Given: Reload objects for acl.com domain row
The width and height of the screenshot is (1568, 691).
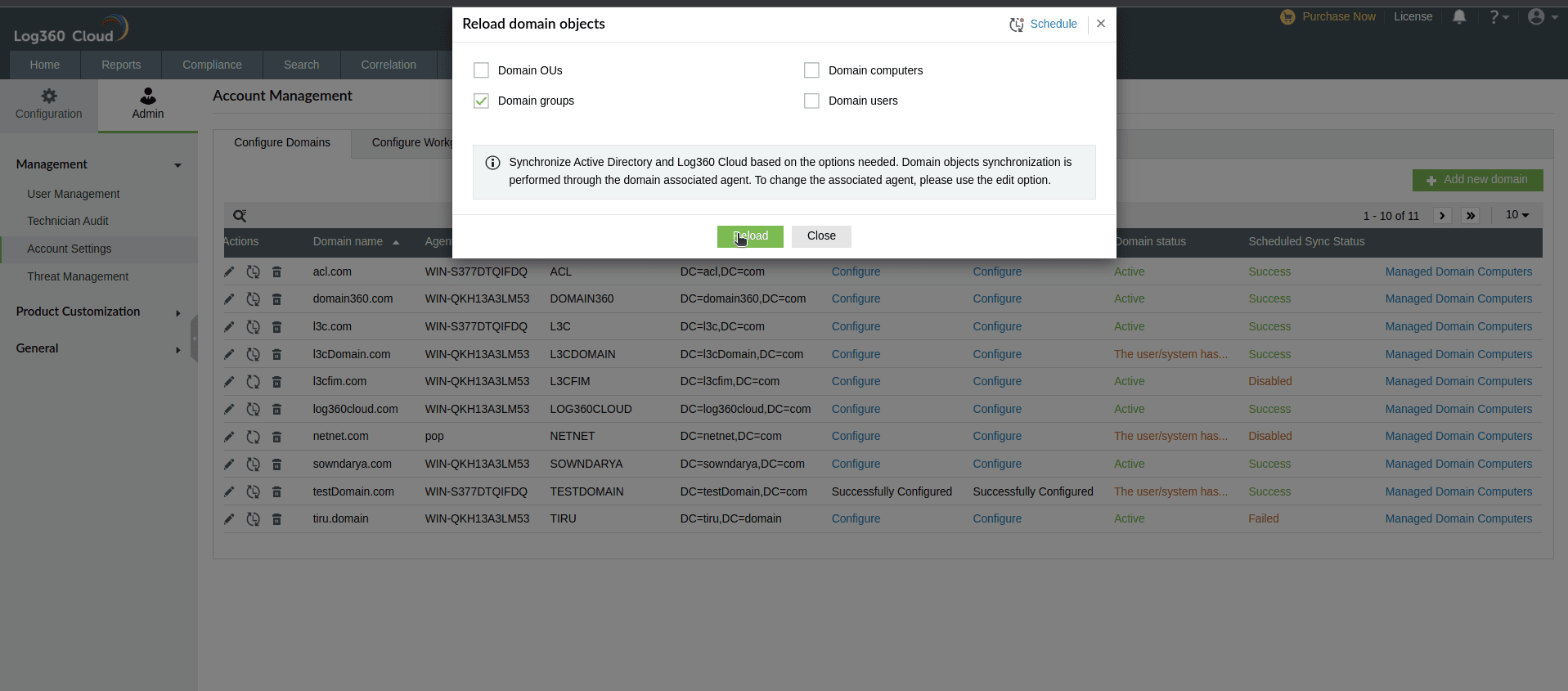Looking at the screenshot, I should [x=254, y=271].
